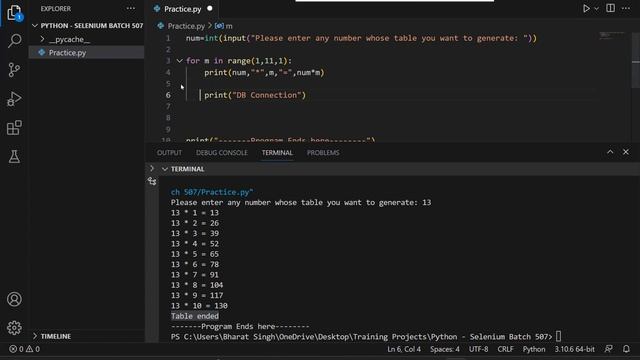The image size is (640, 360).
Task: Click Ln 6, Col 4 status item
Action: 404,349
